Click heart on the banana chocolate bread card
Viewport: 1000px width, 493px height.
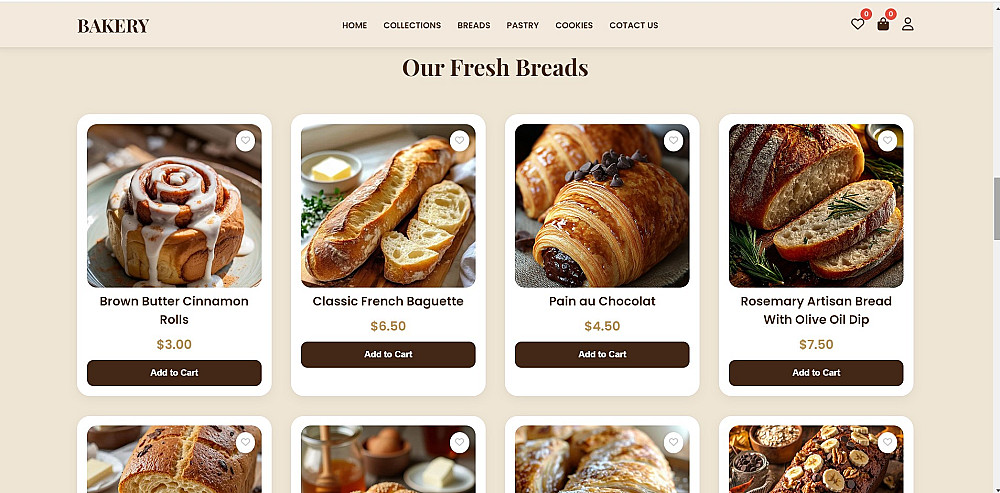pyautogui.click(x=887, y=442)
